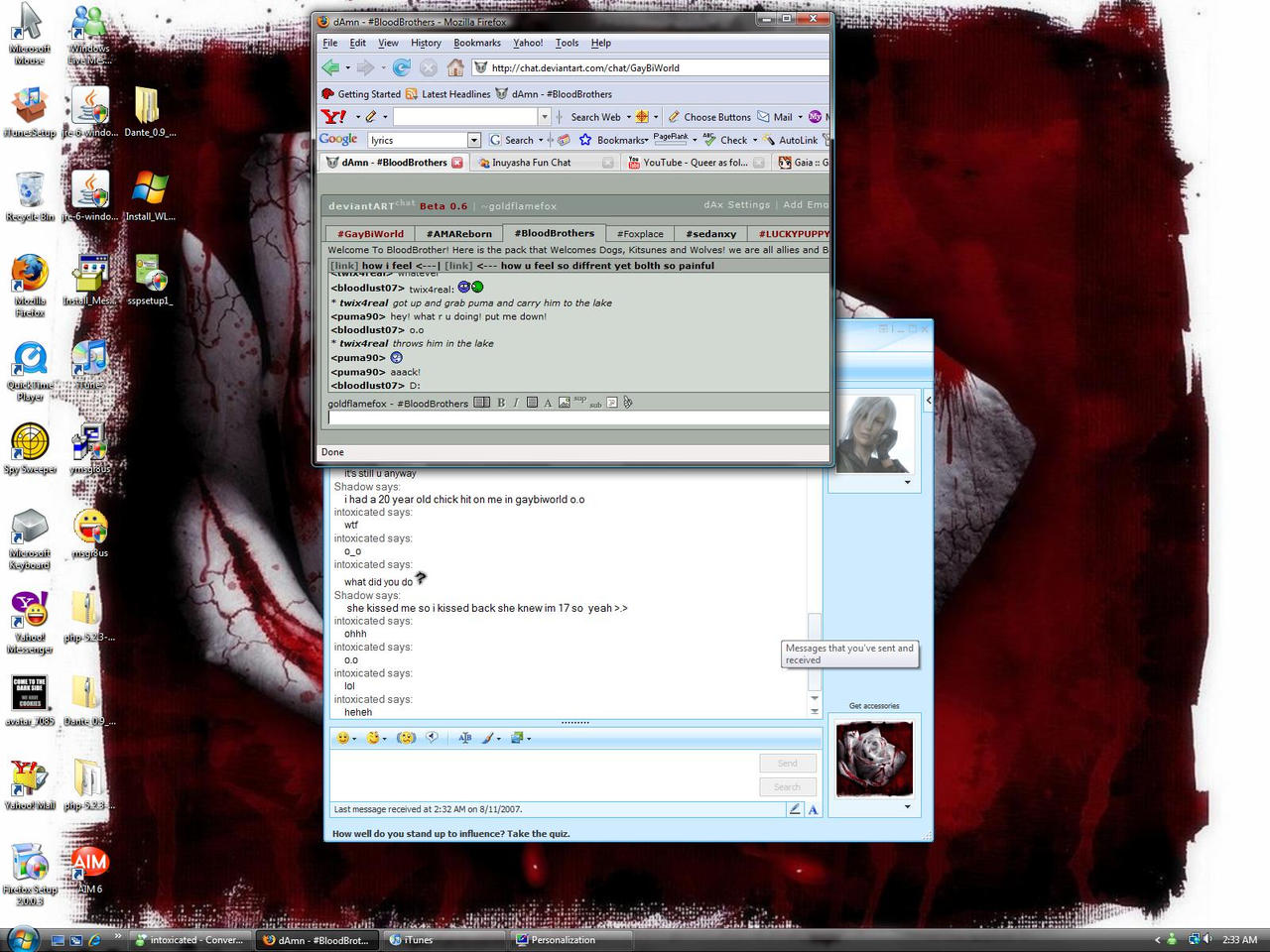Screen dimensions: 1270x952
Task: Click the Yahoo! logo in toolbar
Action: 334,116
